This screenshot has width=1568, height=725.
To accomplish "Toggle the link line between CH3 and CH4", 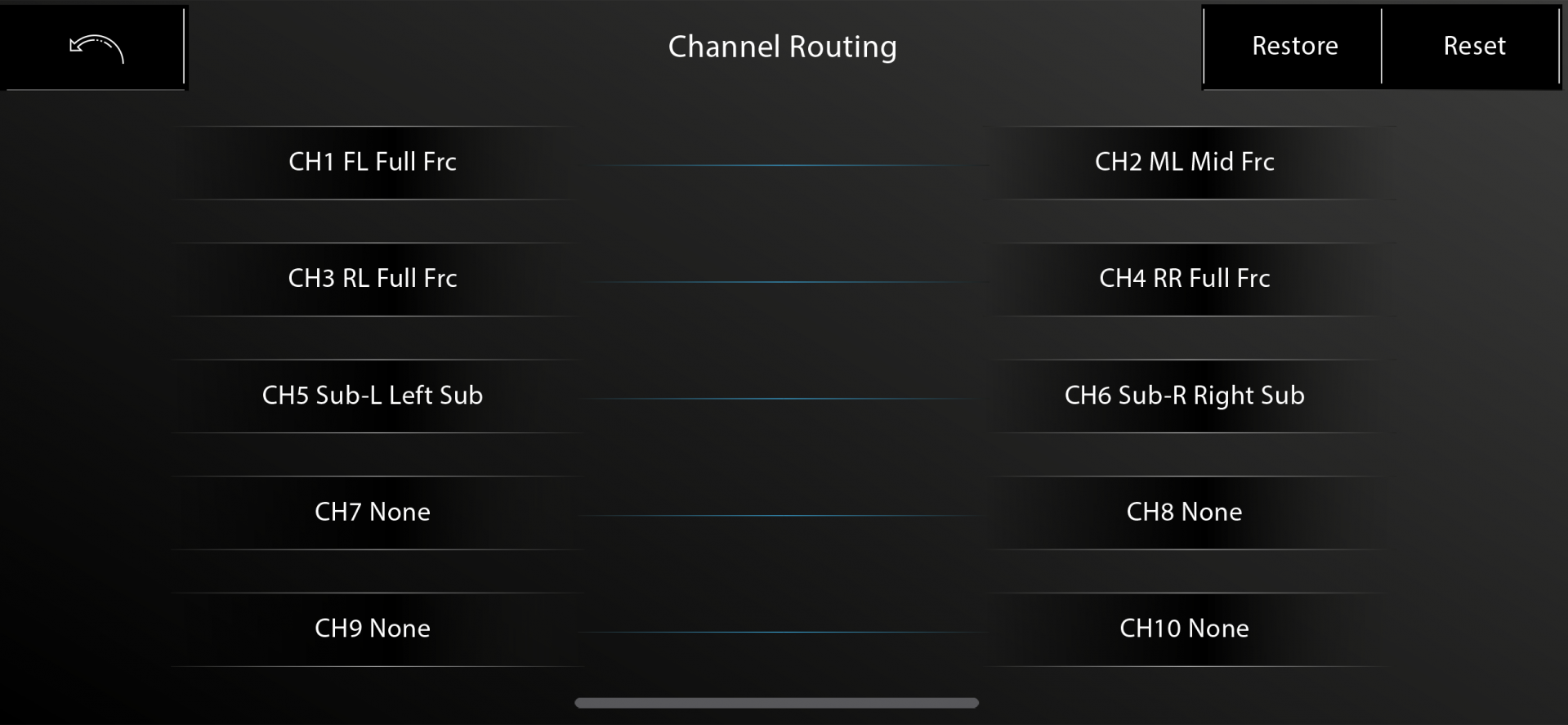I will tap(779, 282).
